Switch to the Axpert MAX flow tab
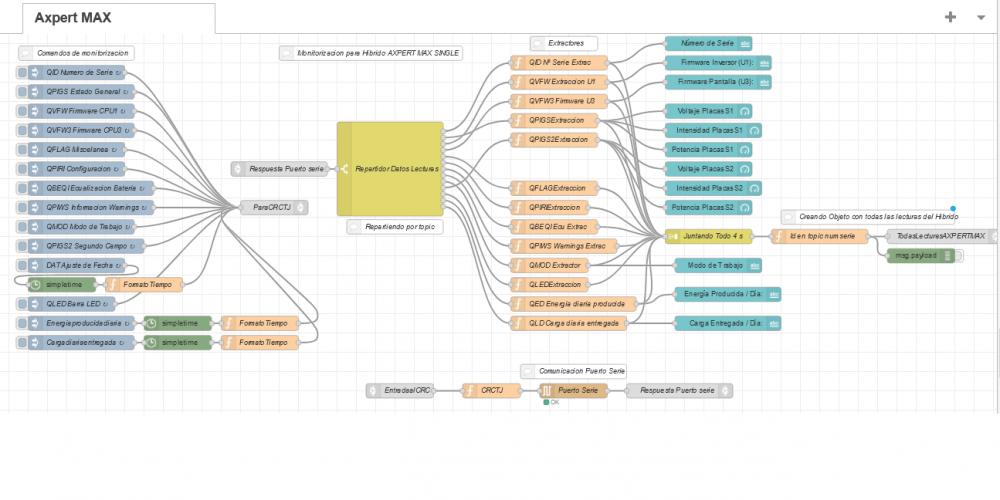 [x=119, y=18]
